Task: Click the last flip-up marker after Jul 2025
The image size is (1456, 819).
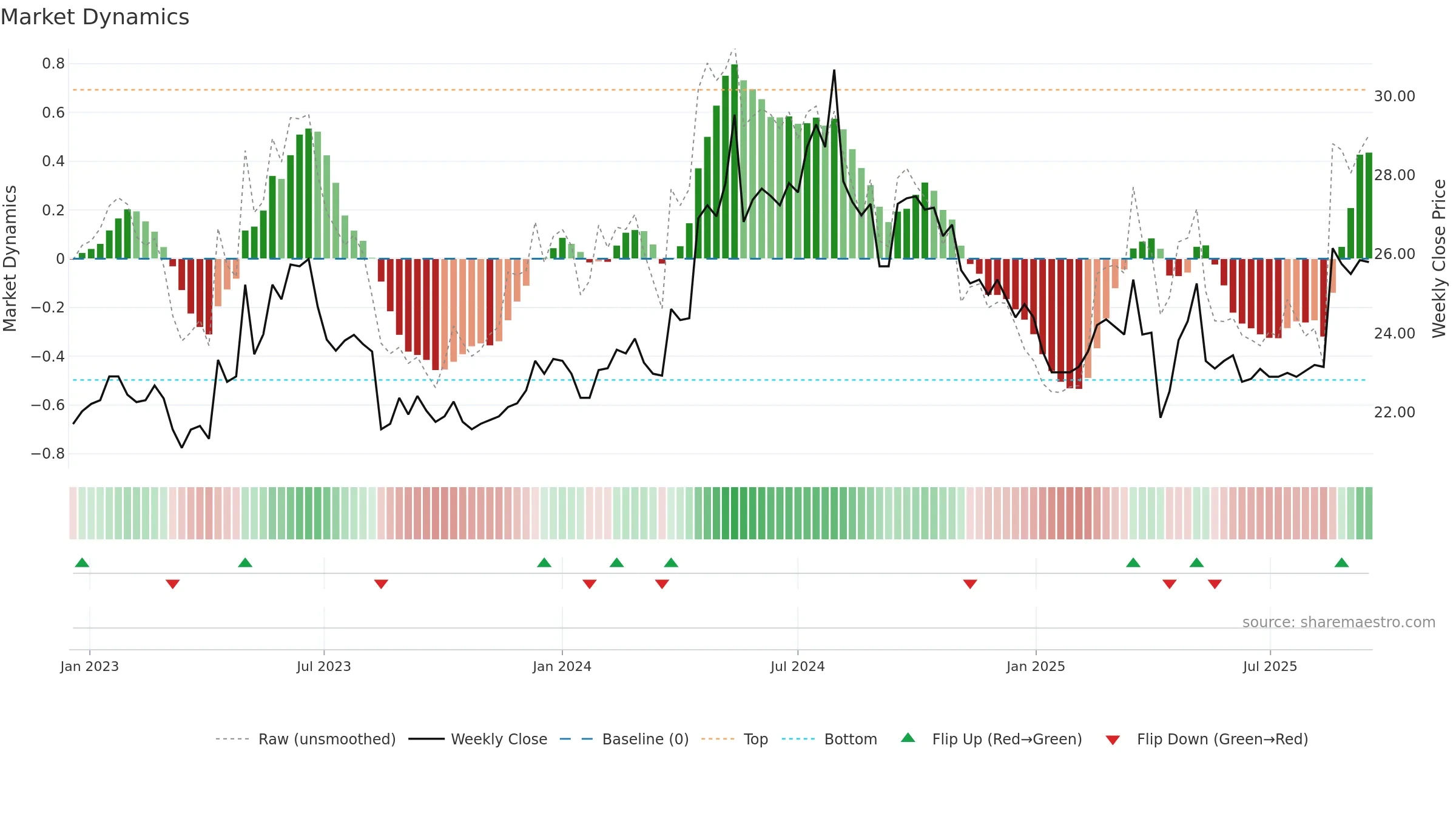Action: click(x=1342, y=562)
